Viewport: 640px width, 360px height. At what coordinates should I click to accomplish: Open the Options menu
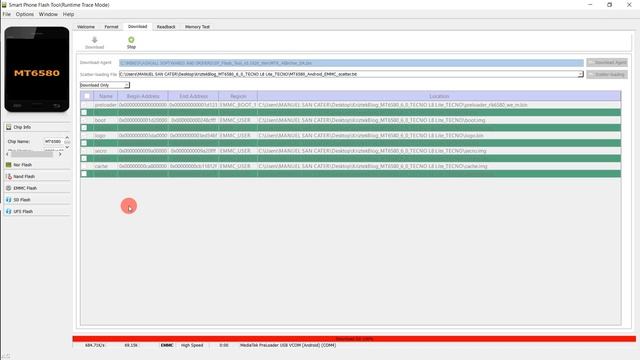[x=25, y=14]
